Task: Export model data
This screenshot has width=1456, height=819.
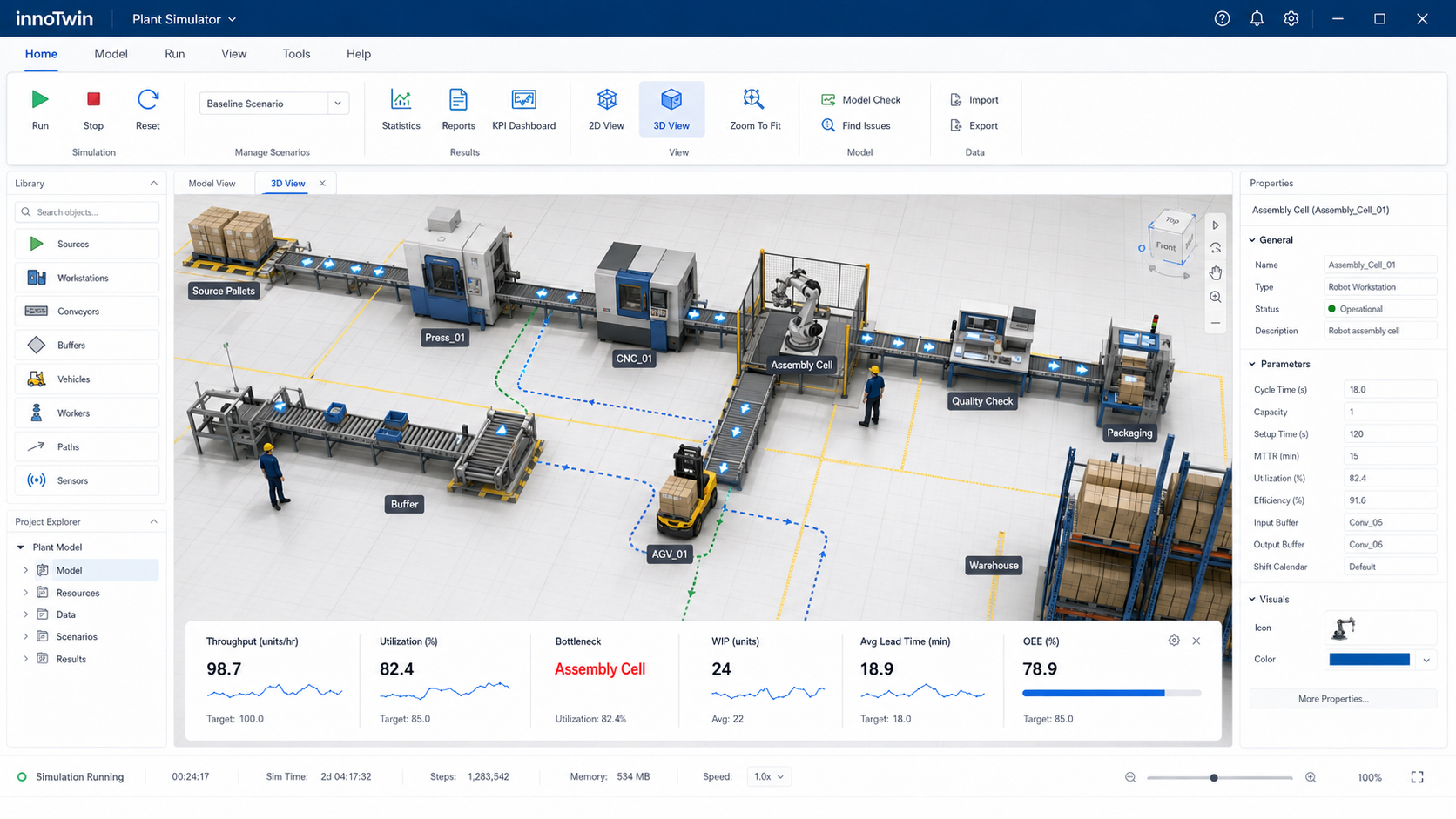Action: point(974,125)
